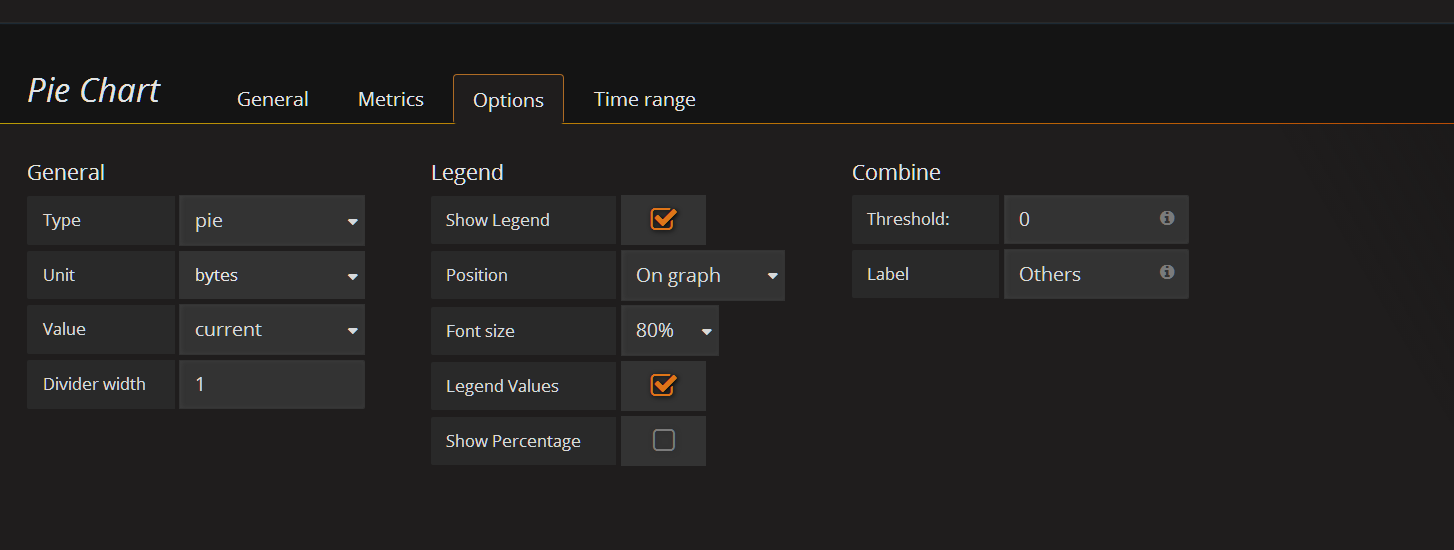The height and width of the screenshot is (550, 1454).
Task: Expand the Font size dropdown at 80%
Action: pyautogui.click(x=669, y=331)
